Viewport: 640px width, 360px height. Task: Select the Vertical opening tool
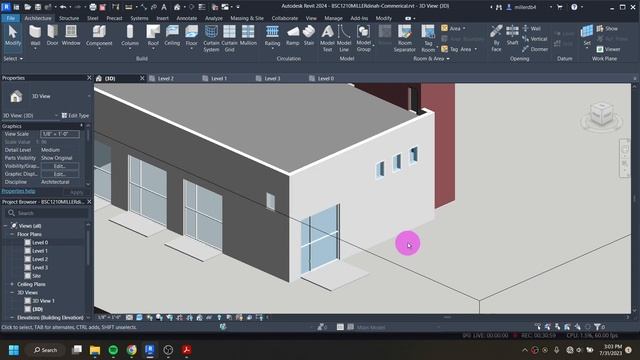click(x=535, y=39)
